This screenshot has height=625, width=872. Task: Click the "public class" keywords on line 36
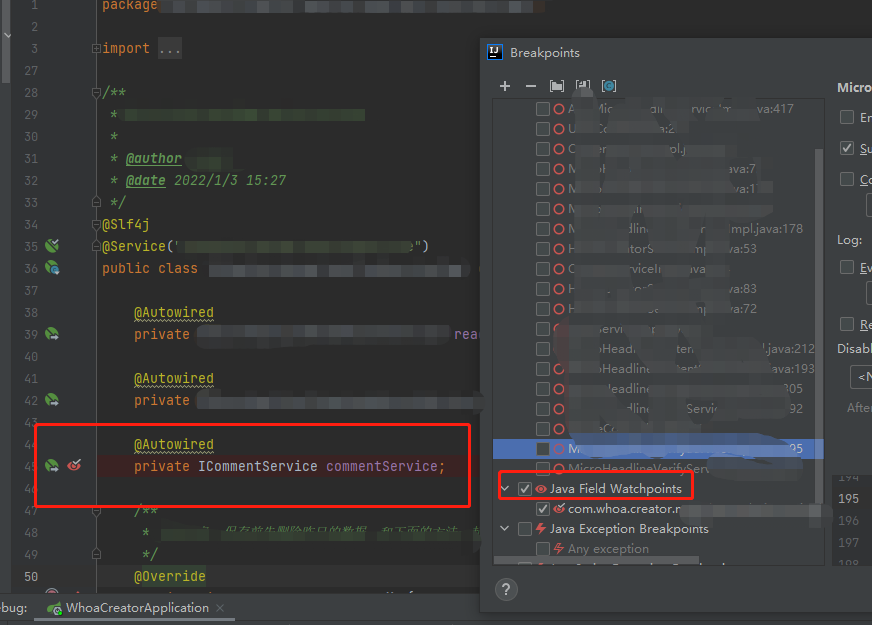[150, 268]
